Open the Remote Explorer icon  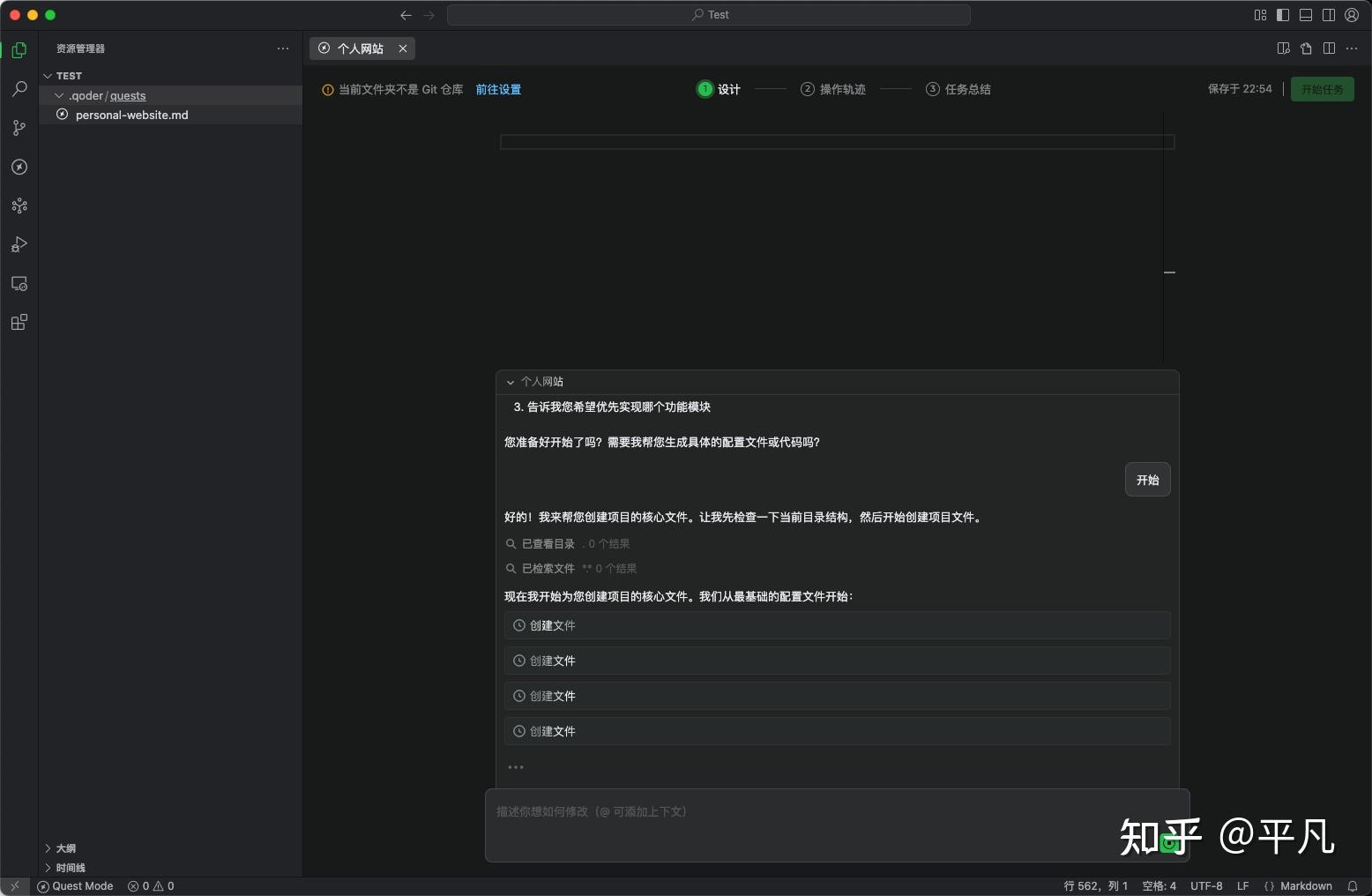(x=19, y=283)
